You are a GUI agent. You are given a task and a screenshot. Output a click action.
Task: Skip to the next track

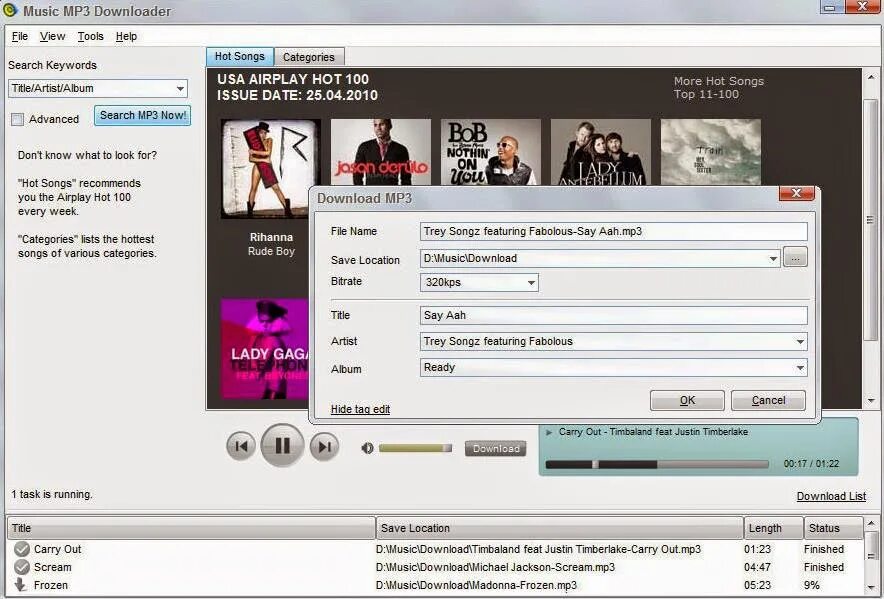(x=323, y=446)
